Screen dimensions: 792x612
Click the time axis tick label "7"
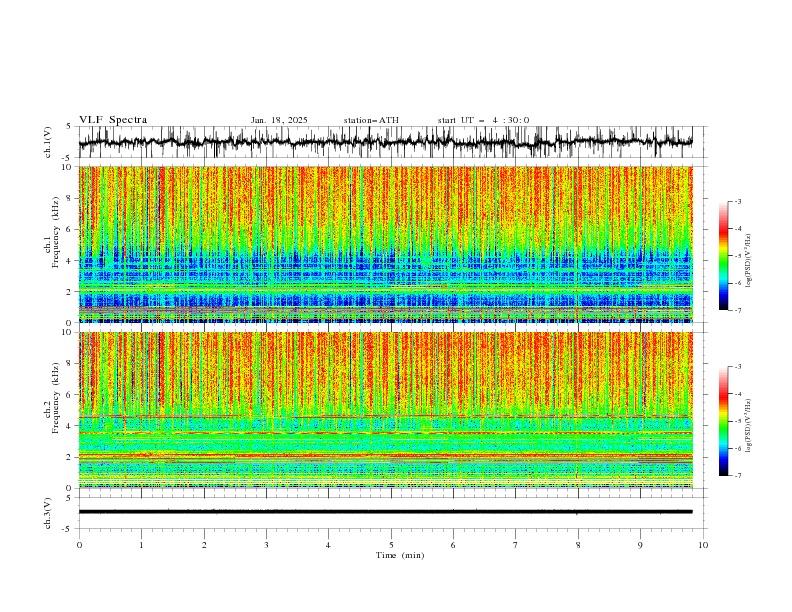516,545
